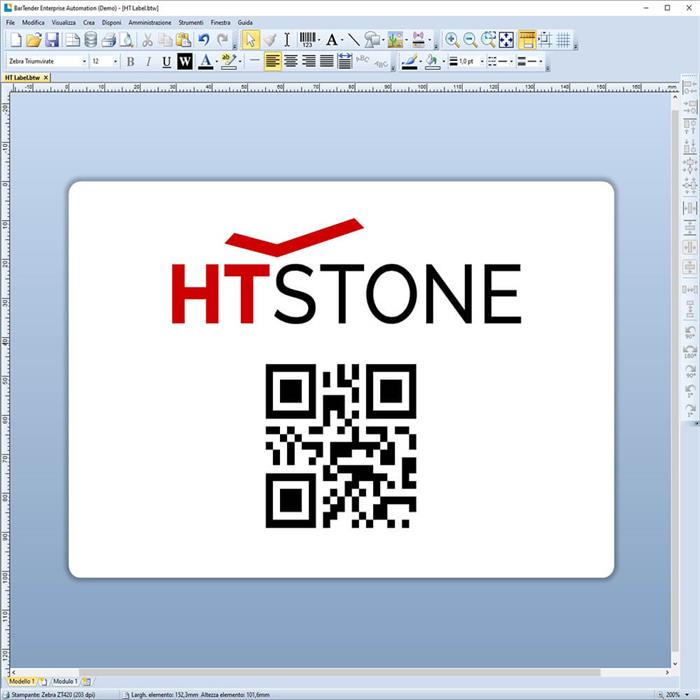Toggle center text alignment
The image size is (700, 700).
pos(291,61)
